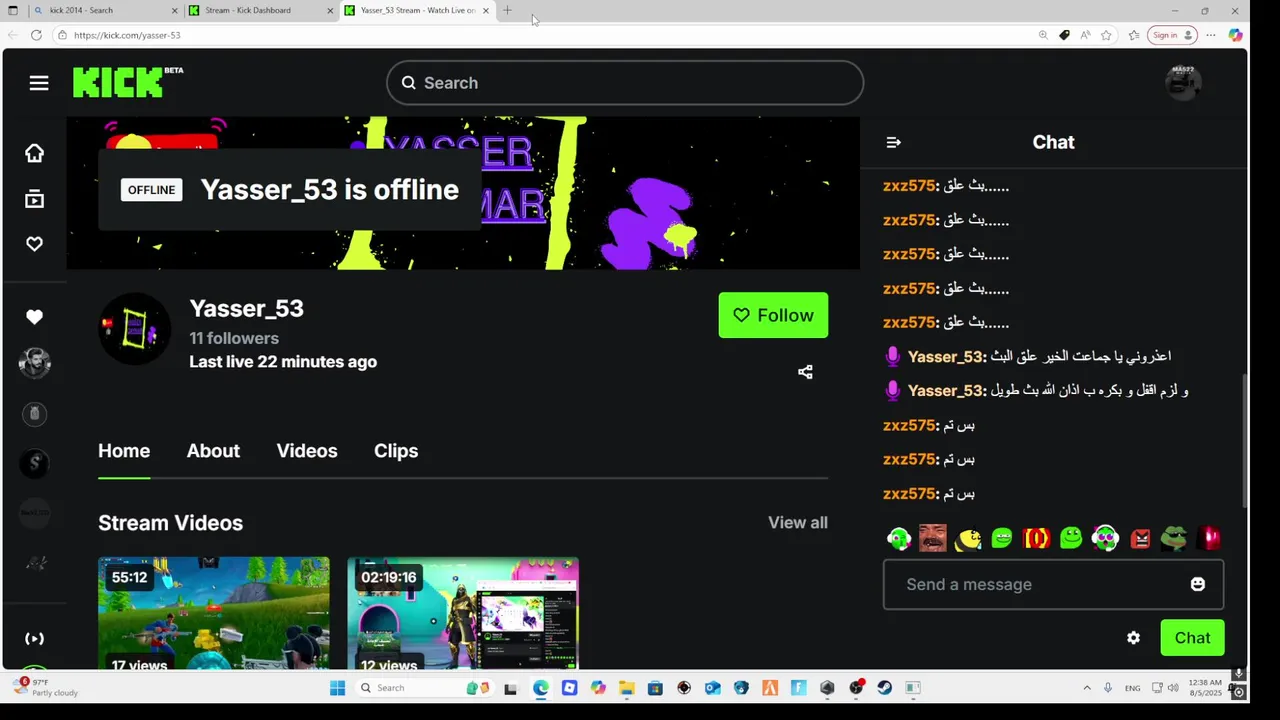1280x720 pixels.
Task: Click the browser address bar URL
Action: pos(127,35)
